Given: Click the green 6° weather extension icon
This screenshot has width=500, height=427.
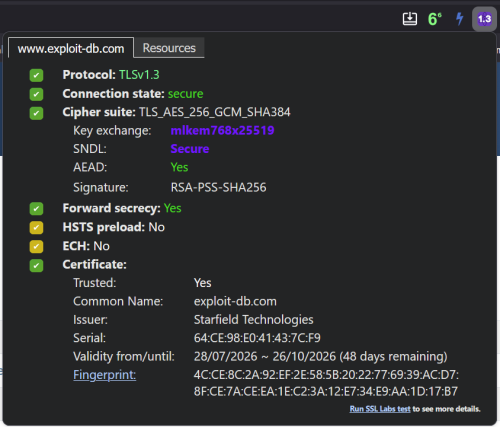Looking at the screenshot, I should [x=435, y=19].
